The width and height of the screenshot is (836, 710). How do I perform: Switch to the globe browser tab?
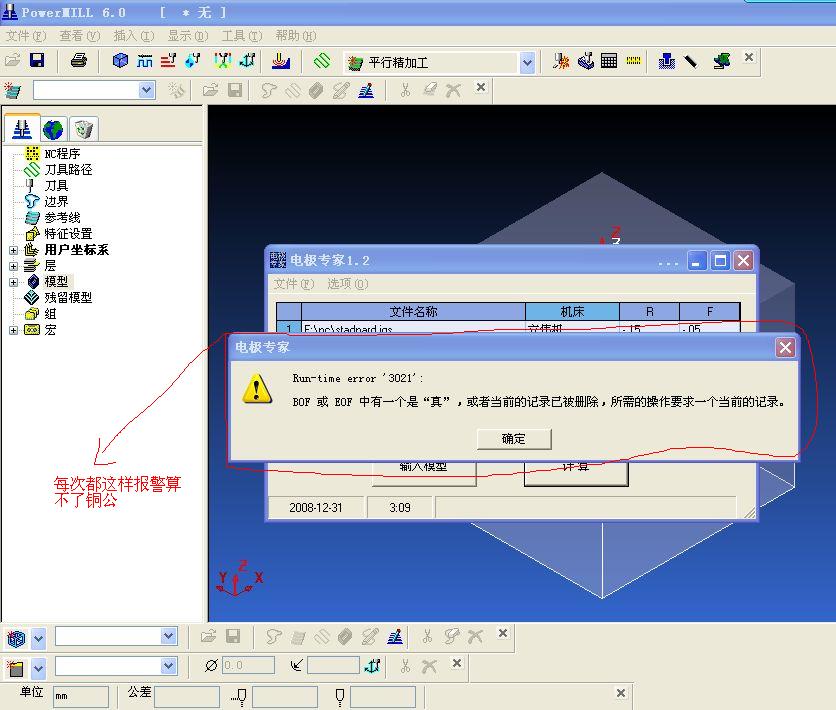[53, 129]
